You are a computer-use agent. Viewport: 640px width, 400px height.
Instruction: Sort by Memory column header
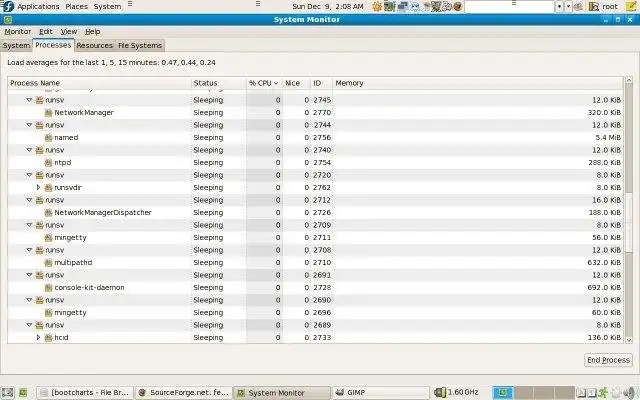coord(478,83)
